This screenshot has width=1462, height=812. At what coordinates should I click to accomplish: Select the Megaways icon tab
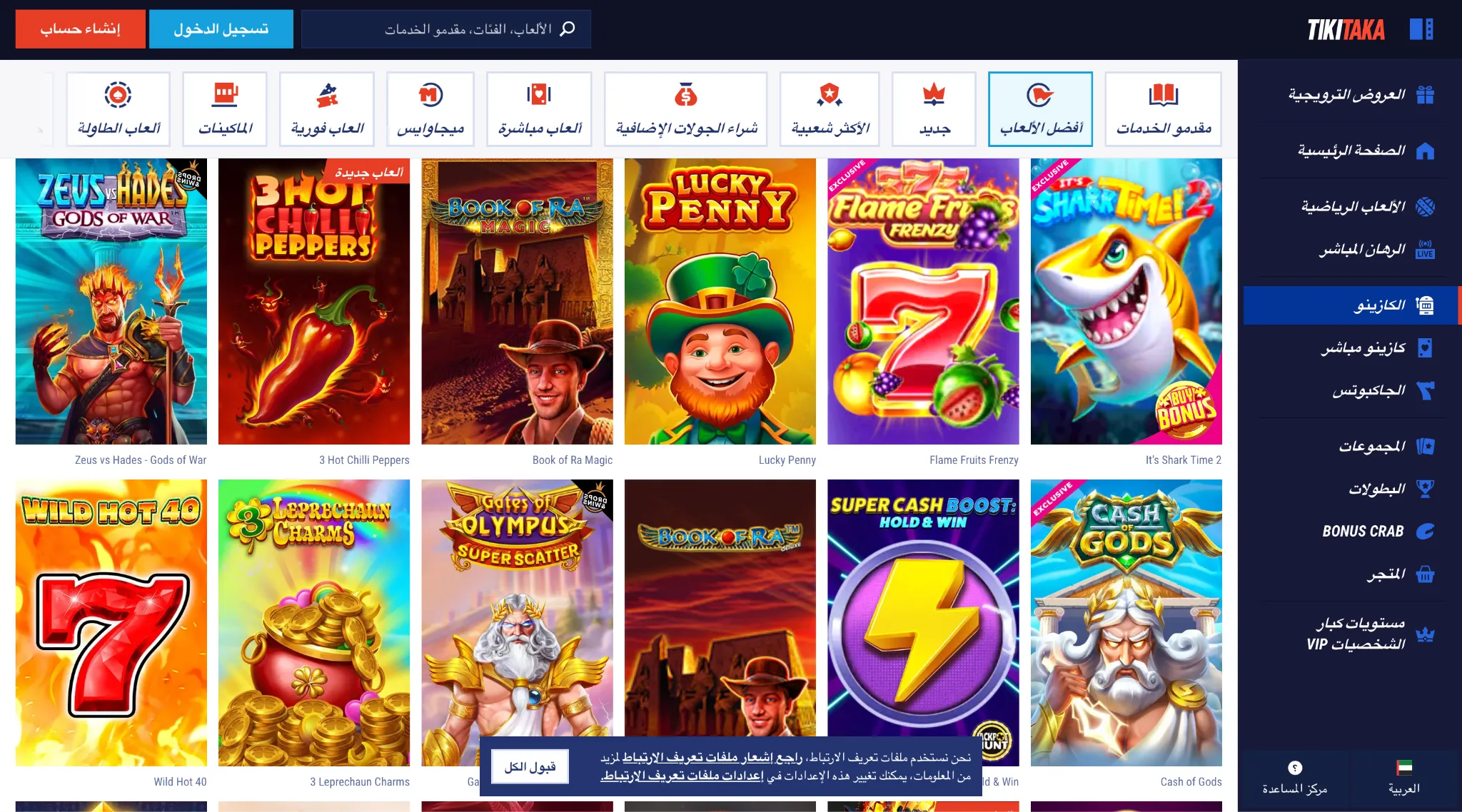click(x=430, y=95)
